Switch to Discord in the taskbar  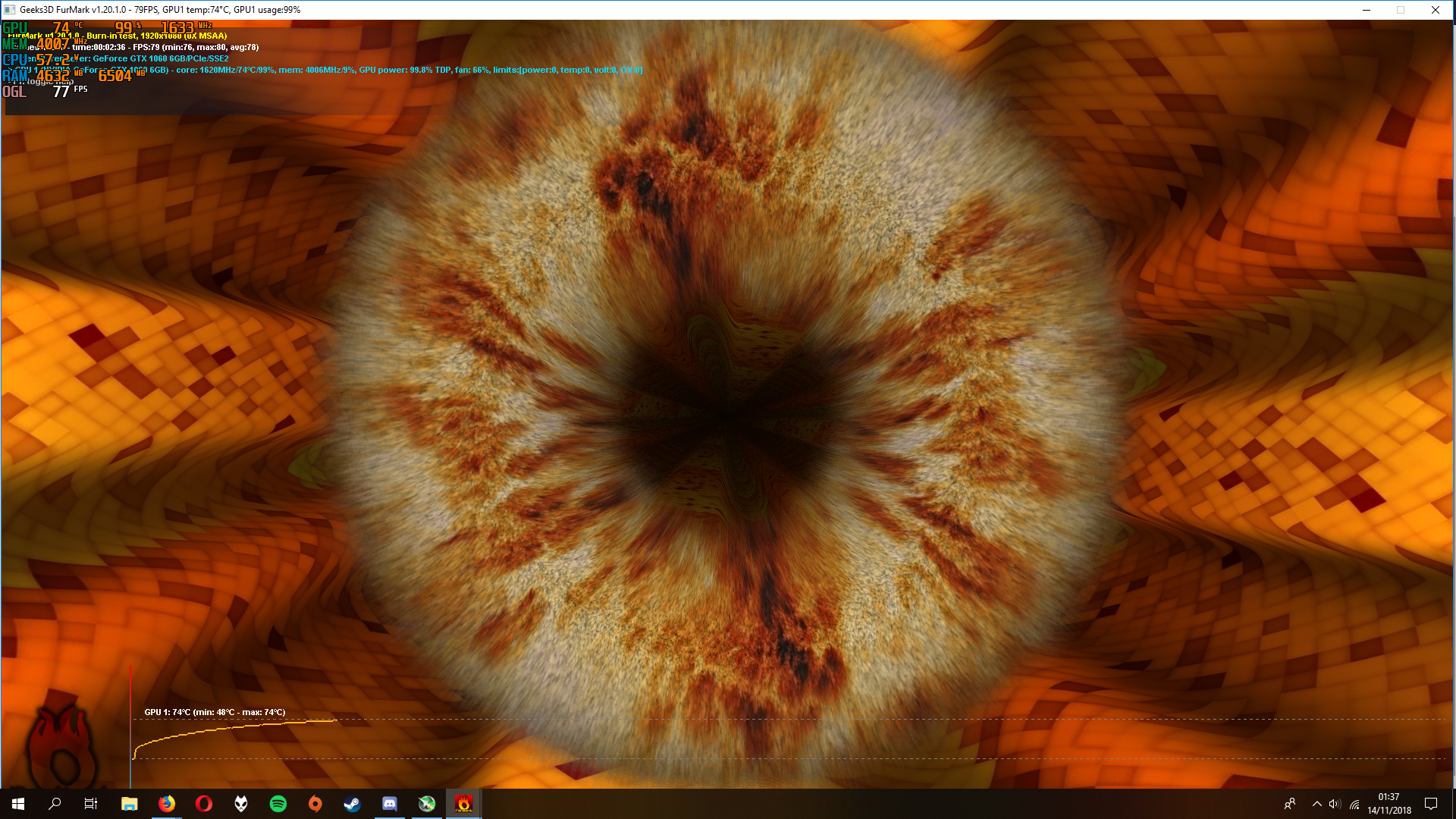389,804
